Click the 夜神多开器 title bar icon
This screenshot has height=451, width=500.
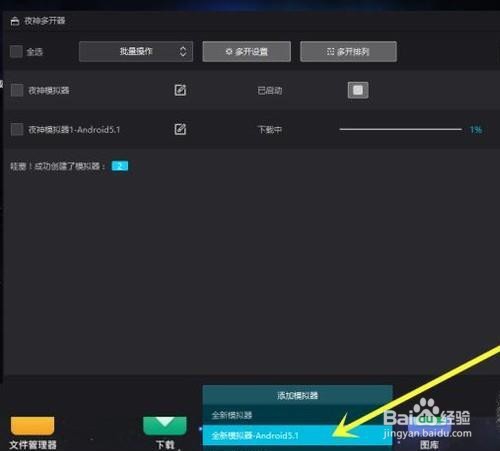pyautogui.click(x=15, y=21)
